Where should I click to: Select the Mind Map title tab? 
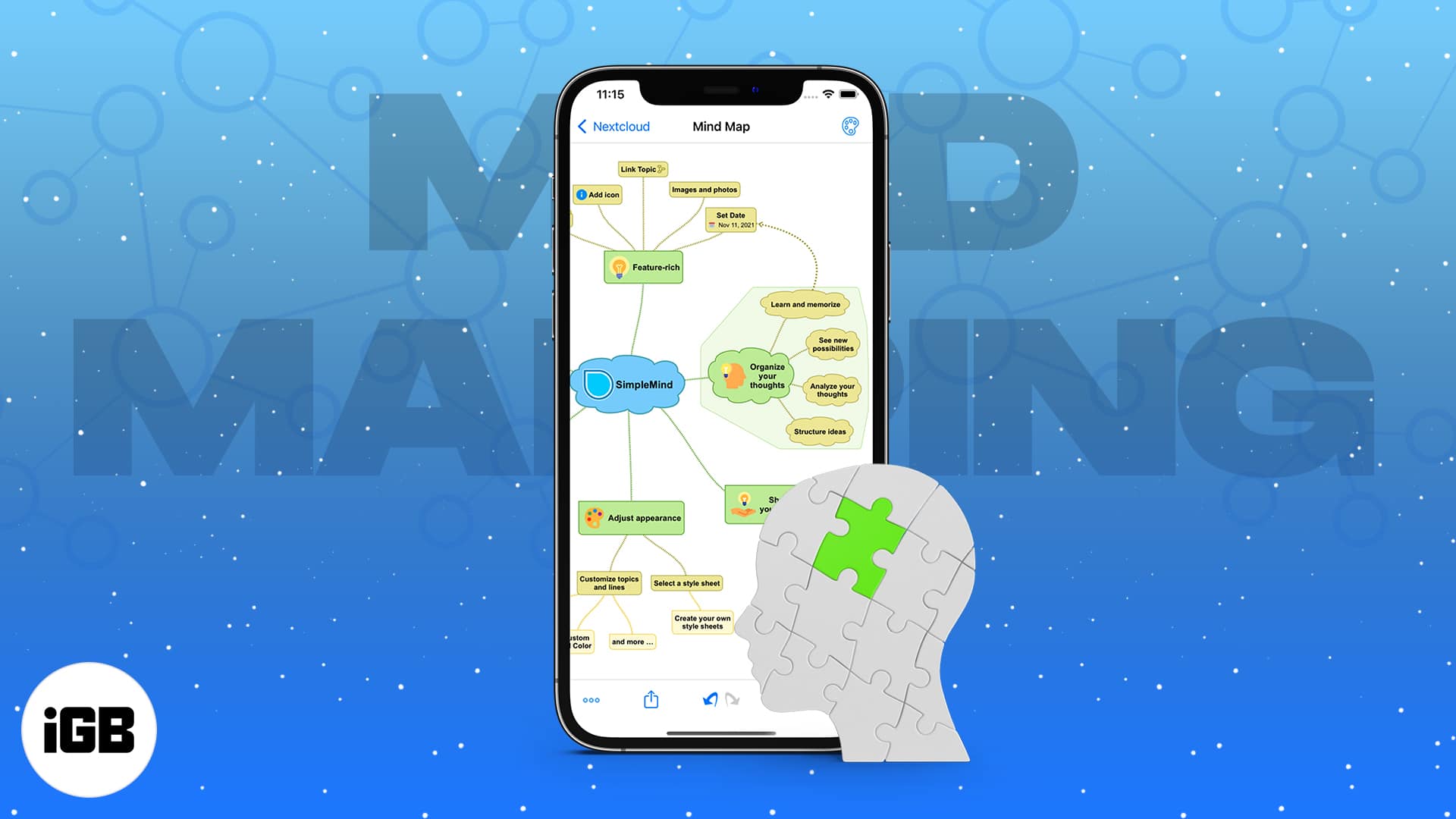click(x=721, y=125)
